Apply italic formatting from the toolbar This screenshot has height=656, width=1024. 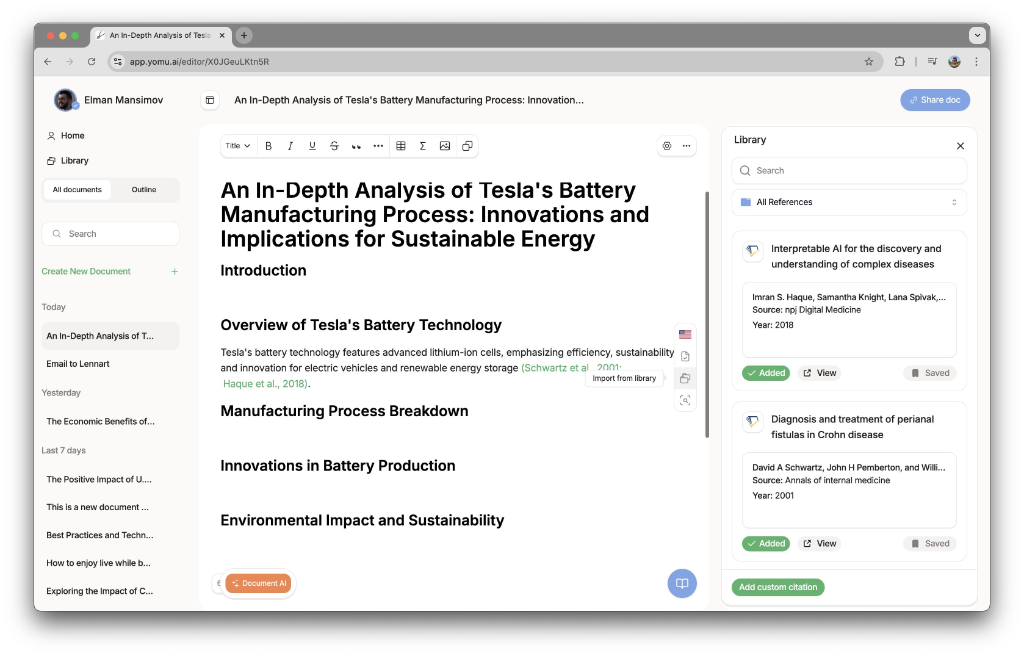click(x=290, y=146)
